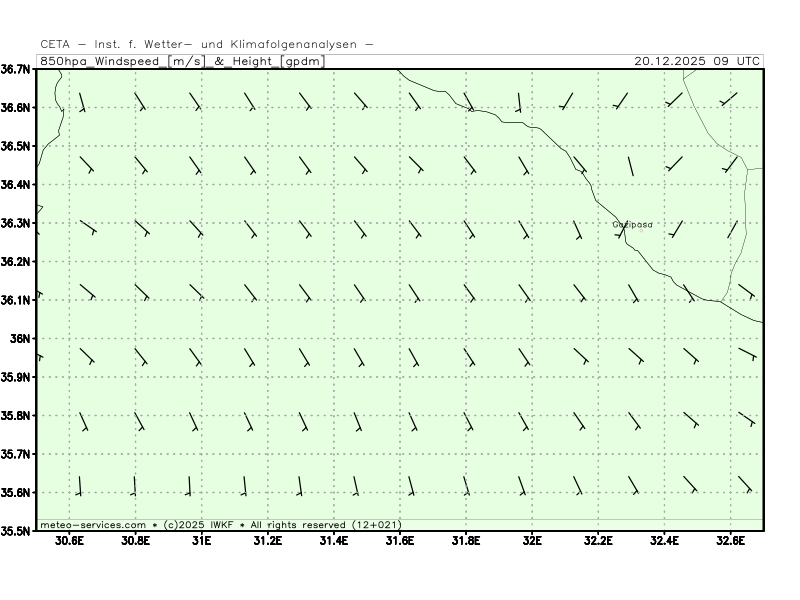
Task: Click the top-left wind barb on the map
Action: [x=81, y=102]
